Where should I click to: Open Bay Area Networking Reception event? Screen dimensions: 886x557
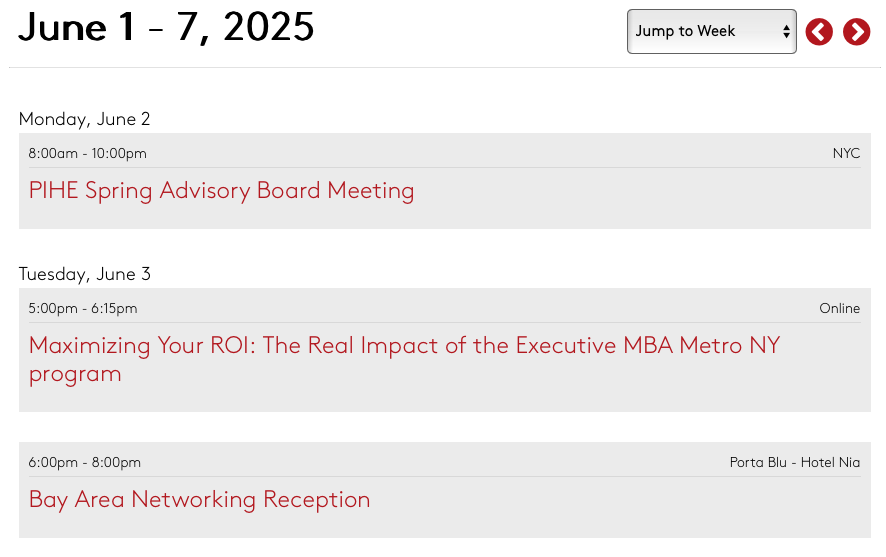tap(199, 500)
